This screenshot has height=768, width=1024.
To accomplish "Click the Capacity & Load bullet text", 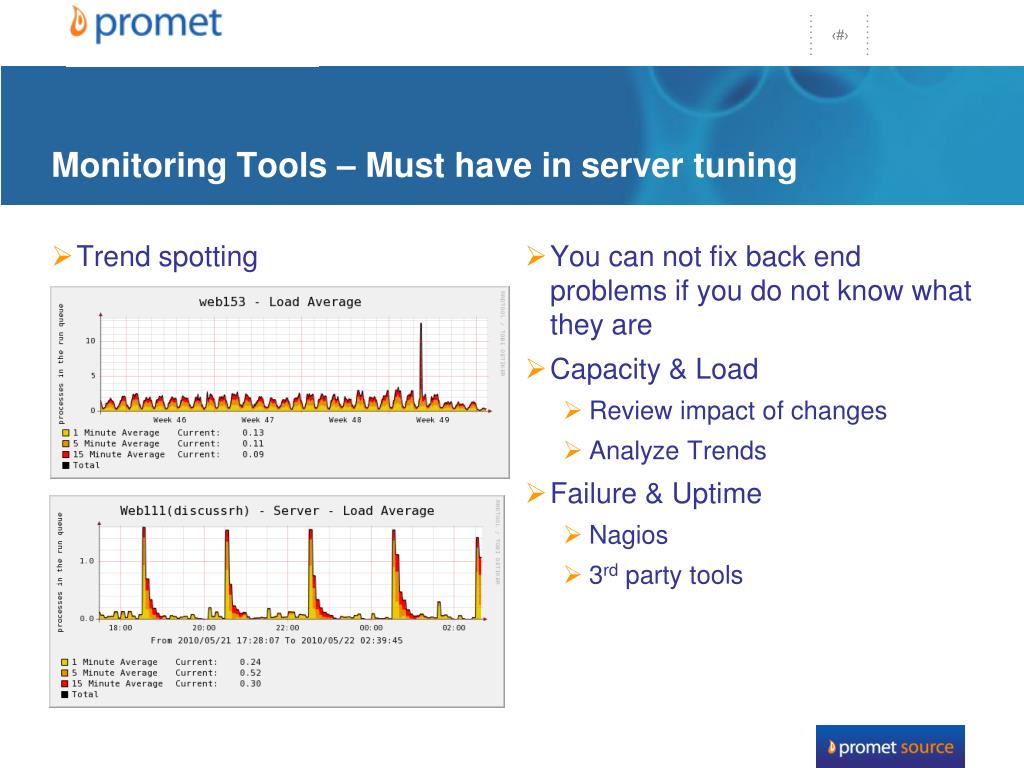I will (654, 370).
